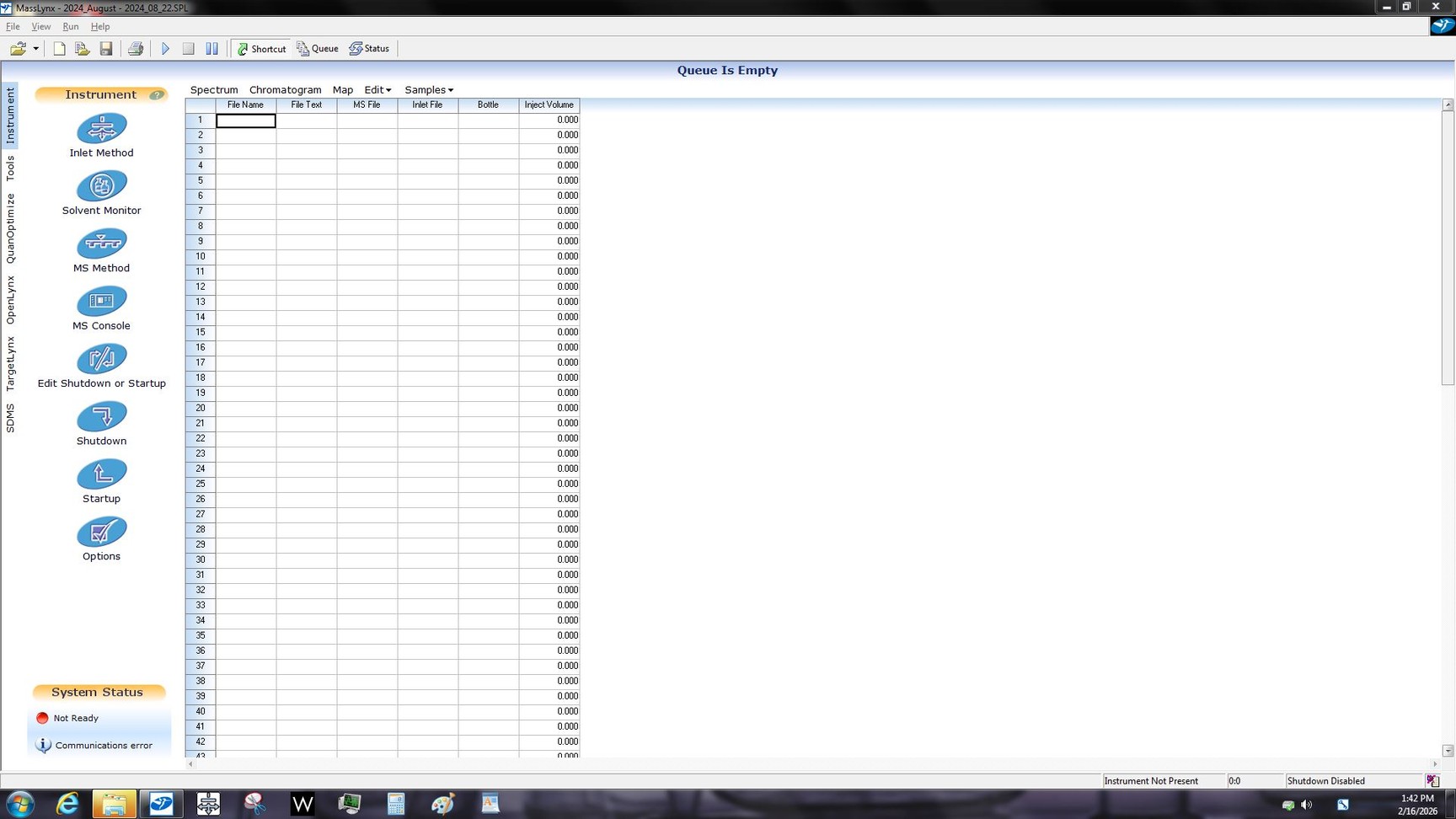This screenshot has width=1456, height=819.
Task: Open the dropdown arrow beside open folder
Action: tap(36, 49)
